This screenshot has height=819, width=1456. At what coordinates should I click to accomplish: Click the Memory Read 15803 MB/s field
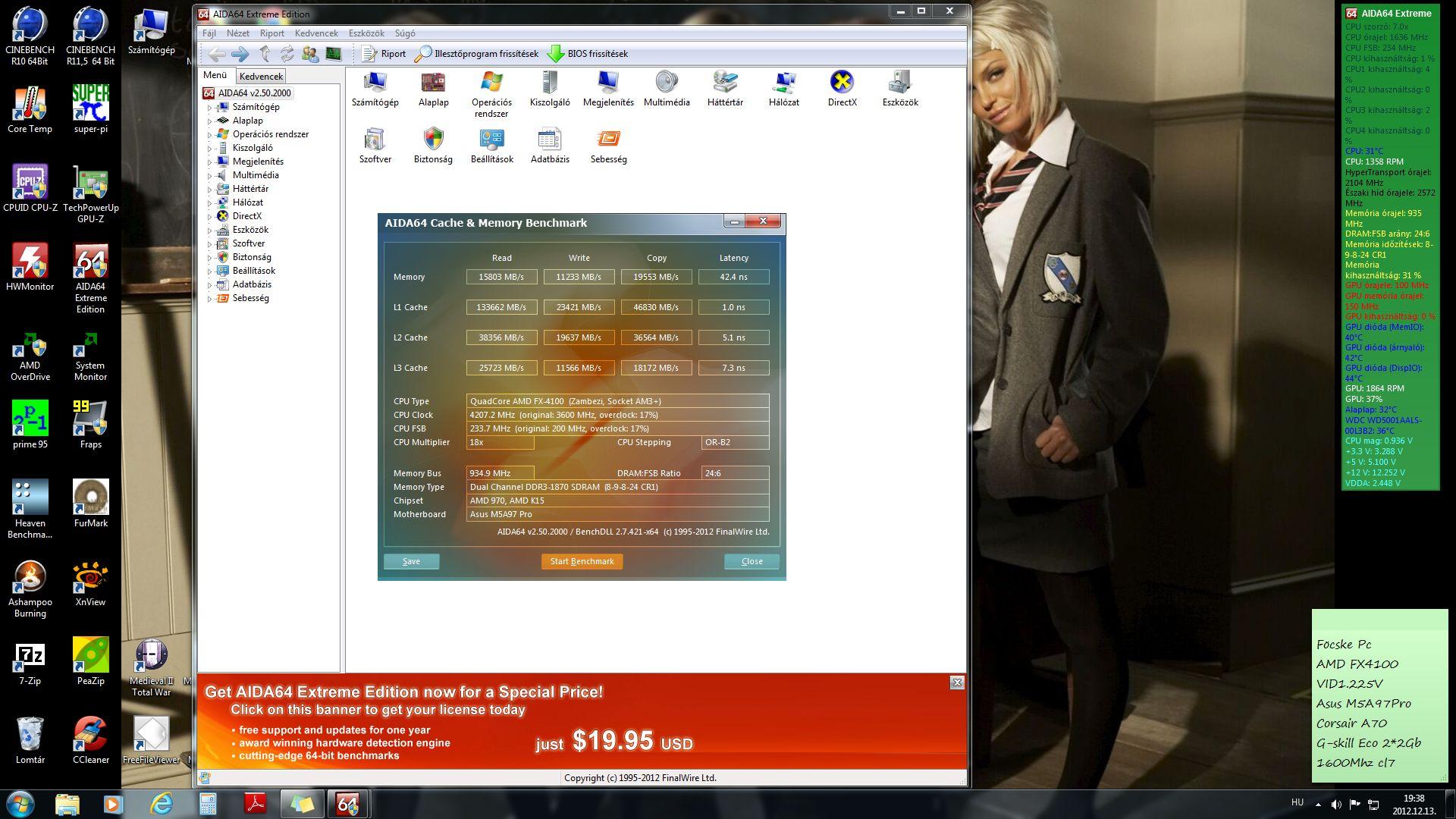[x=501, y=277]
